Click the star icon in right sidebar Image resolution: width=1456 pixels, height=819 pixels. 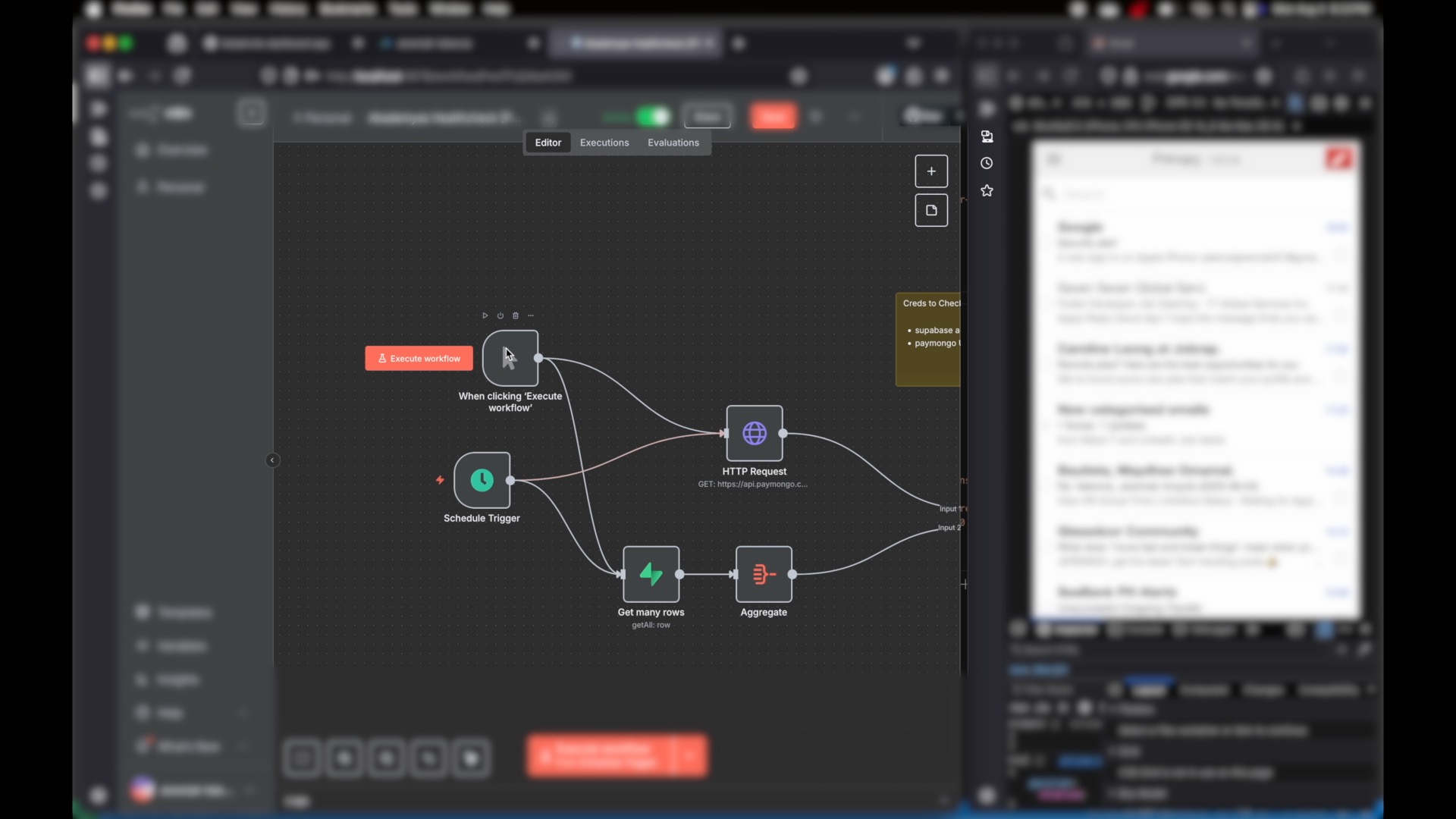click(987, 190)
